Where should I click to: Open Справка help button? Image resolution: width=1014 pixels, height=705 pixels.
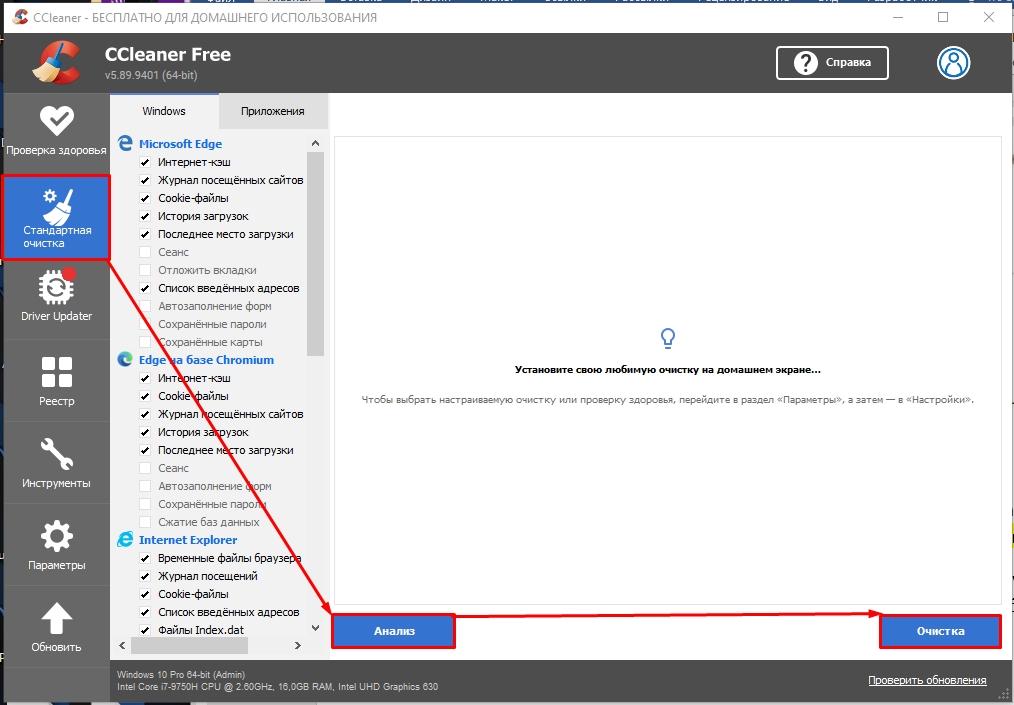(x=832, y=63)
